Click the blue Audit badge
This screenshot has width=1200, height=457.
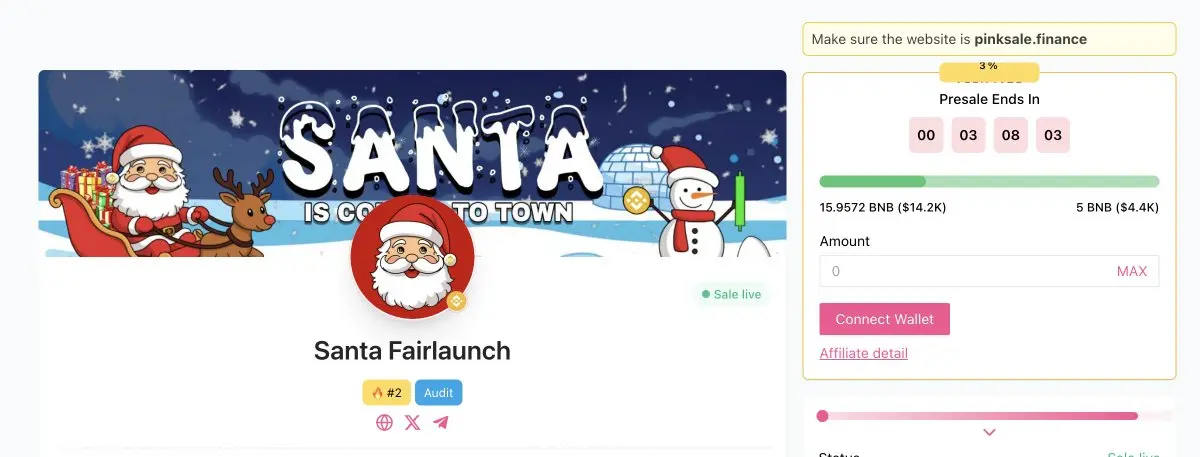click(x=439, y=393)
